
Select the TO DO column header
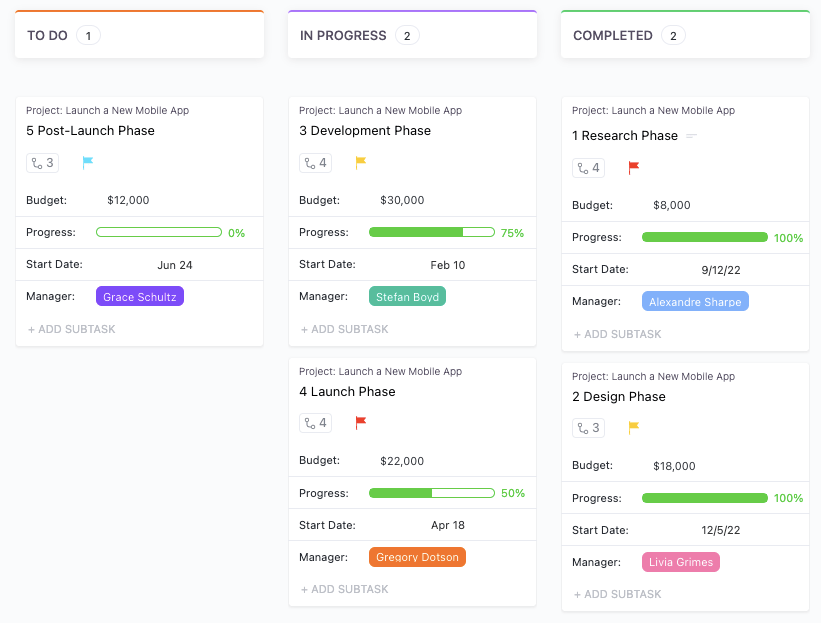tap(47, 36)
